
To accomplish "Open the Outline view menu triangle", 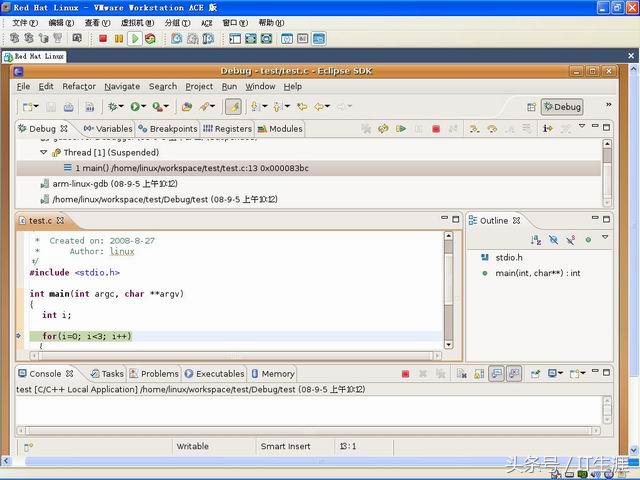I will tap(605, 237).
